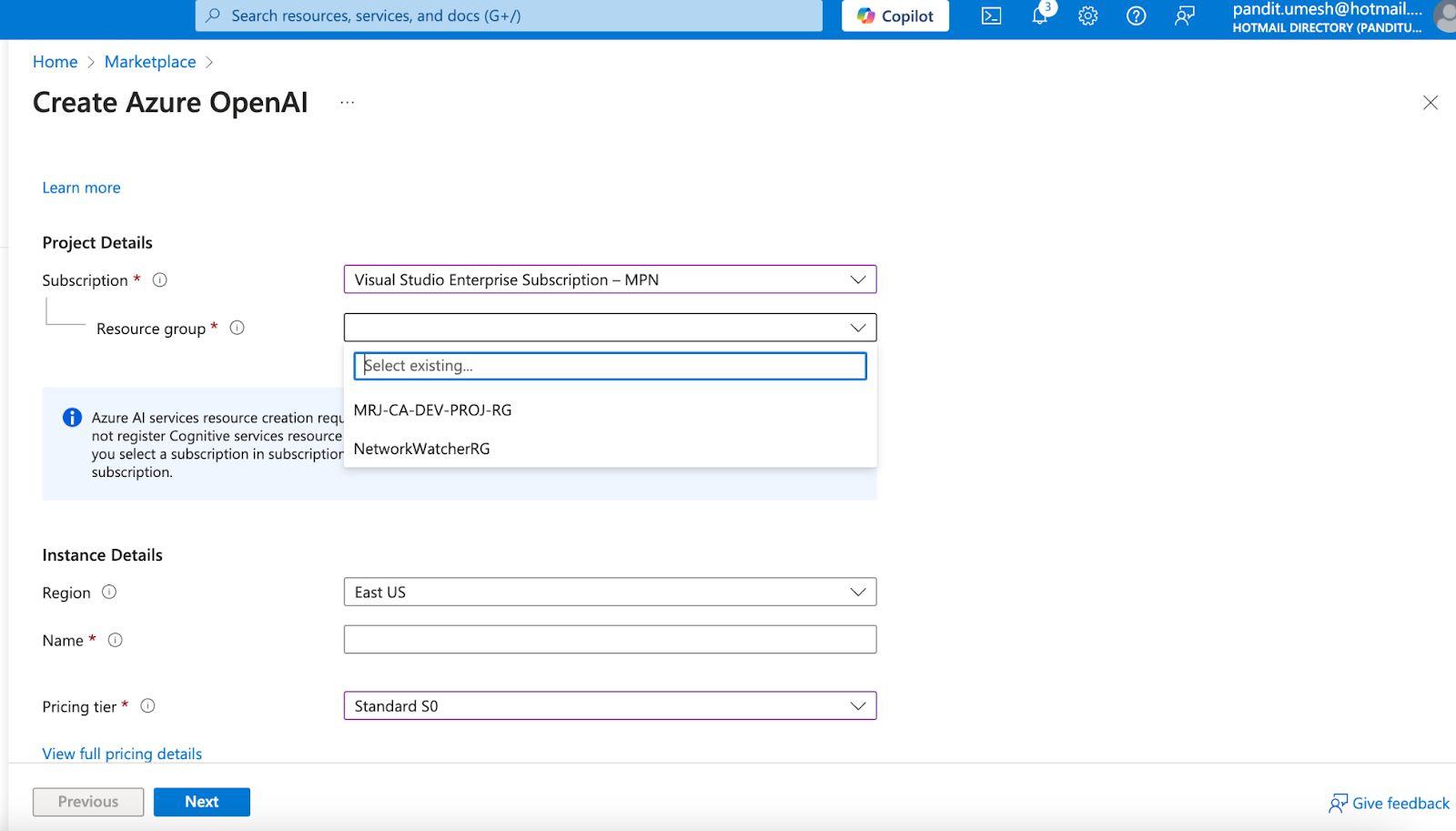Expand the Pricing tier dropdown
Viewport: 1456px width, 831px height.
610,705
